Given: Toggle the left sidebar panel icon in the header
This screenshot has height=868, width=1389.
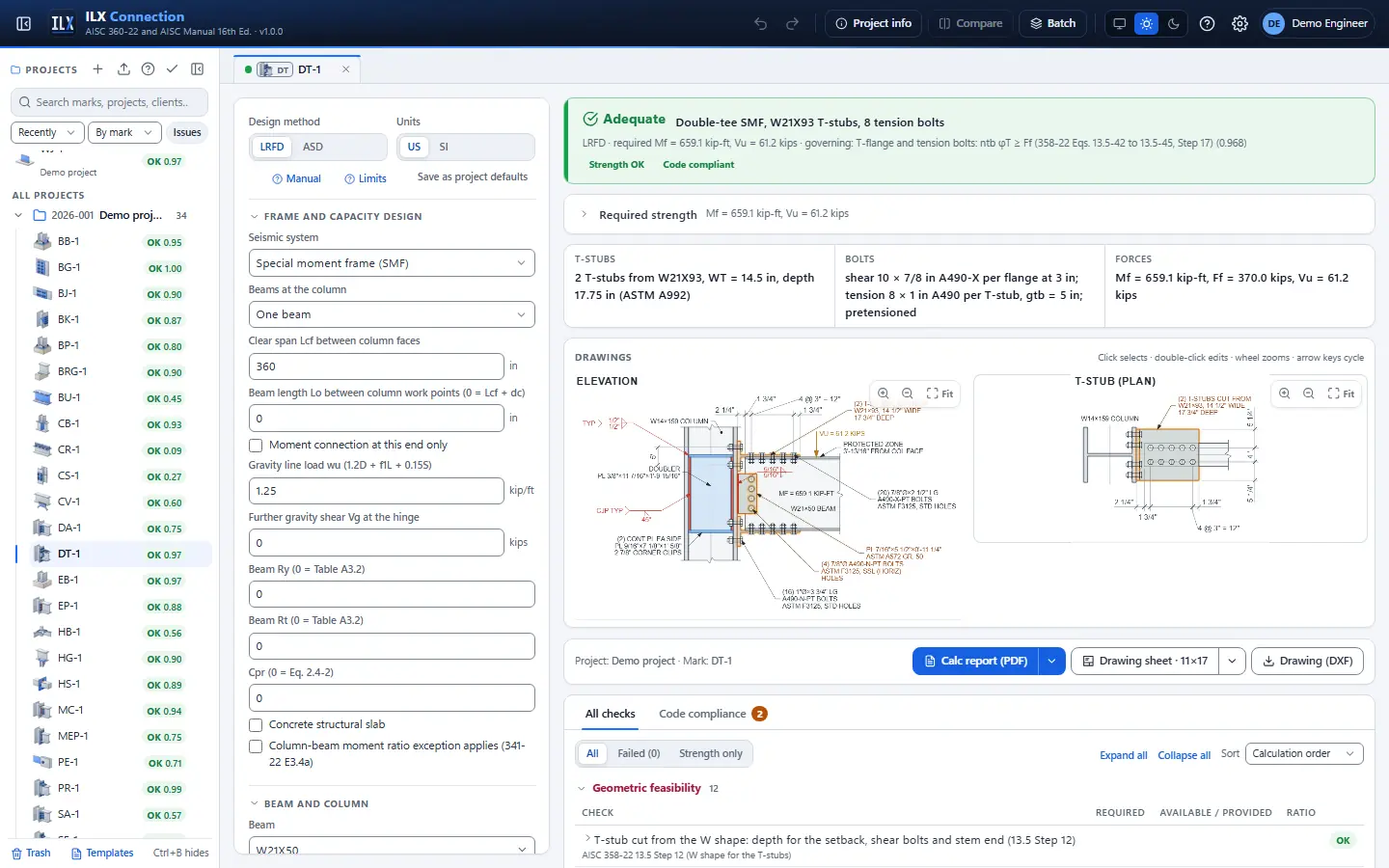Looking at the screenshot, I should 24,23.
